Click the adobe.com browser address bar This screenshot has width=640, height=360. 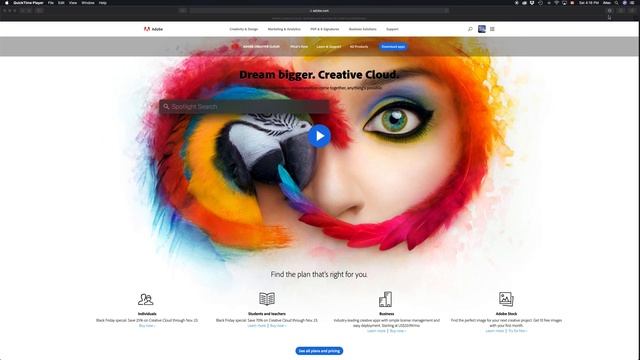point(319,11)
